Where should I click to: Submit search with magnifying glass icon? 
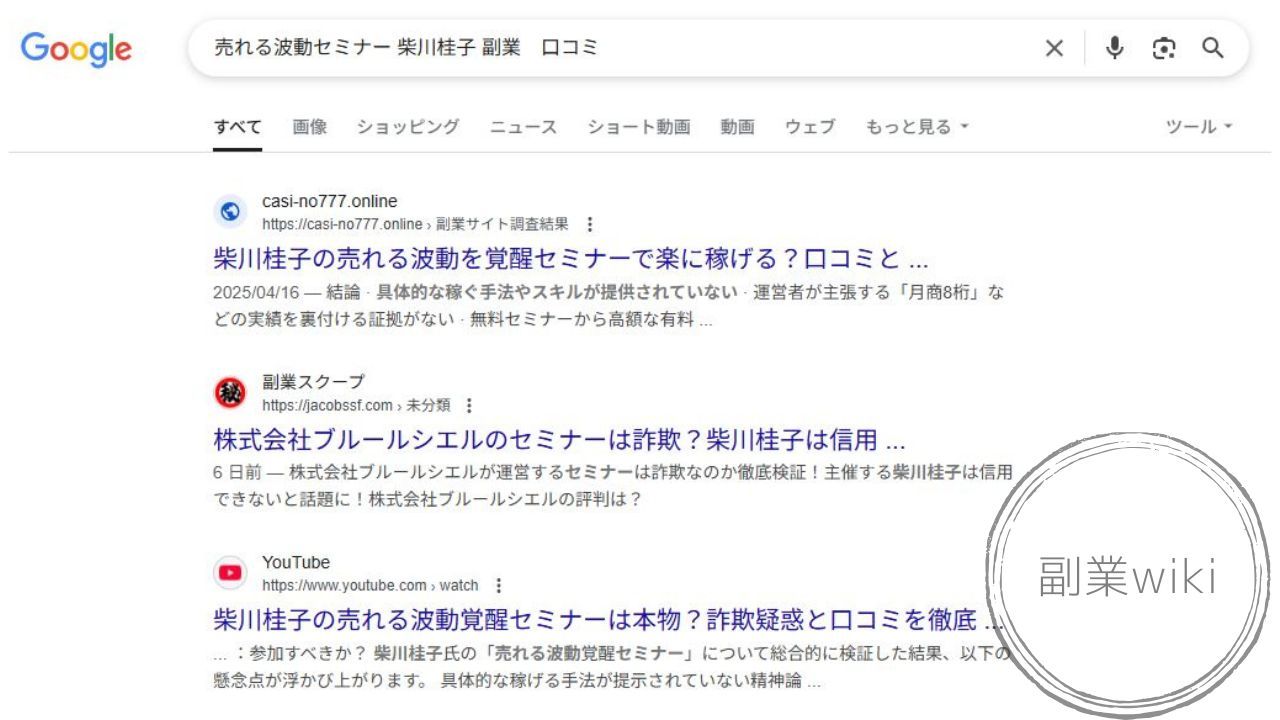pyautogui.click(x=1213, y=48)
